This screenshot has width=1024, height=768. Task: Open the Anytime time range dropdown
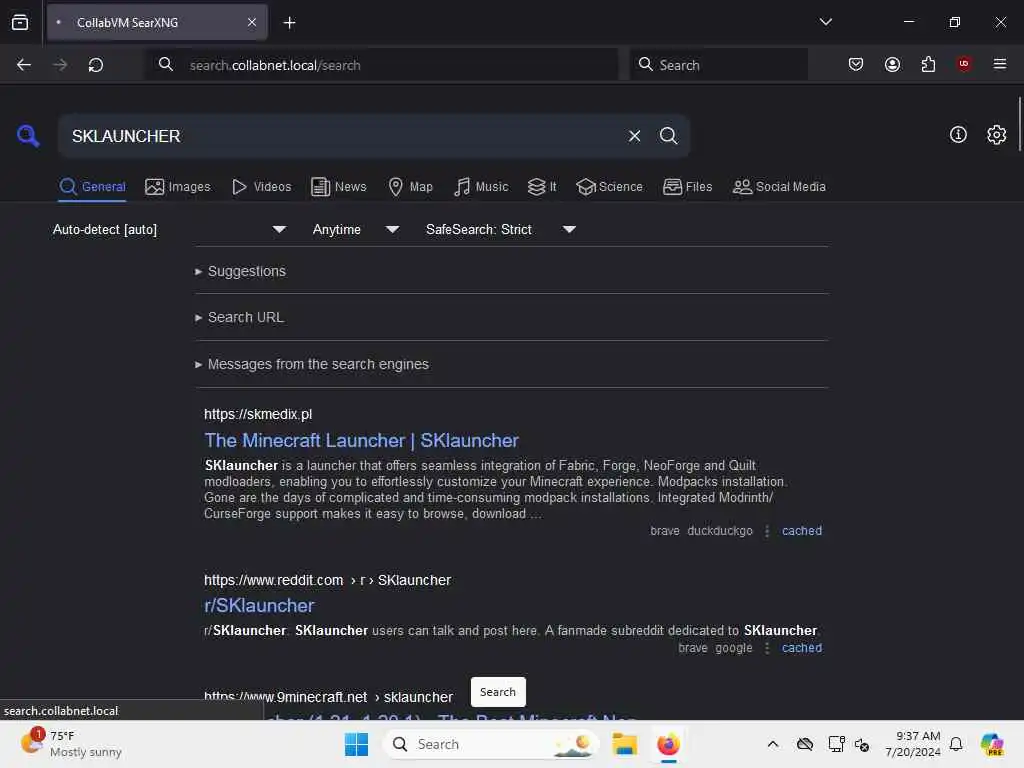click(355, 229)
